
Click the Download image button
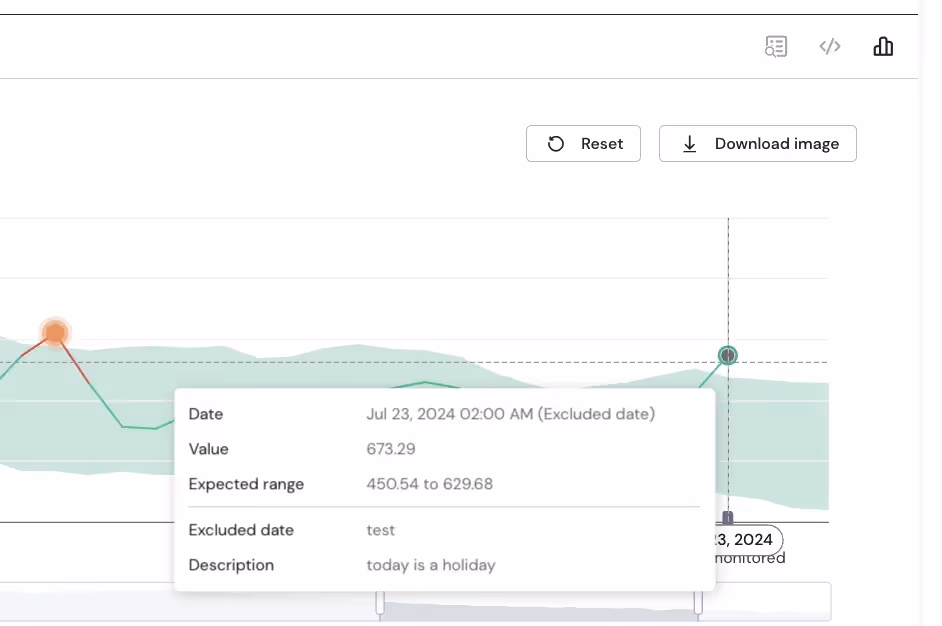coord(758,144)
